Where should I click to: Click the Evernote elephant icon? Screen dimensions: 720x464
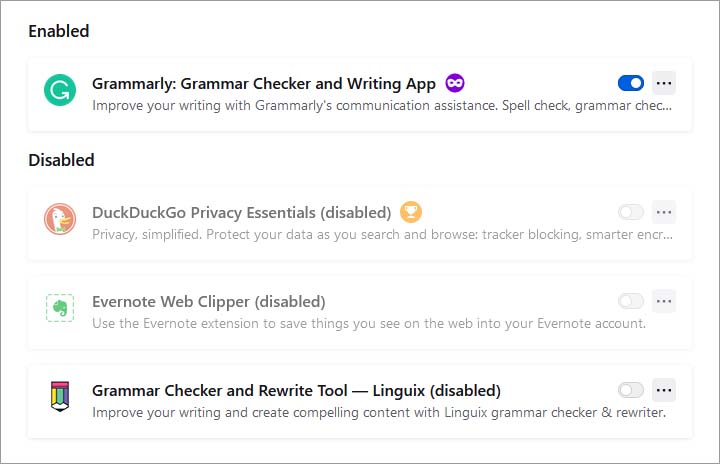click(60, 308)
